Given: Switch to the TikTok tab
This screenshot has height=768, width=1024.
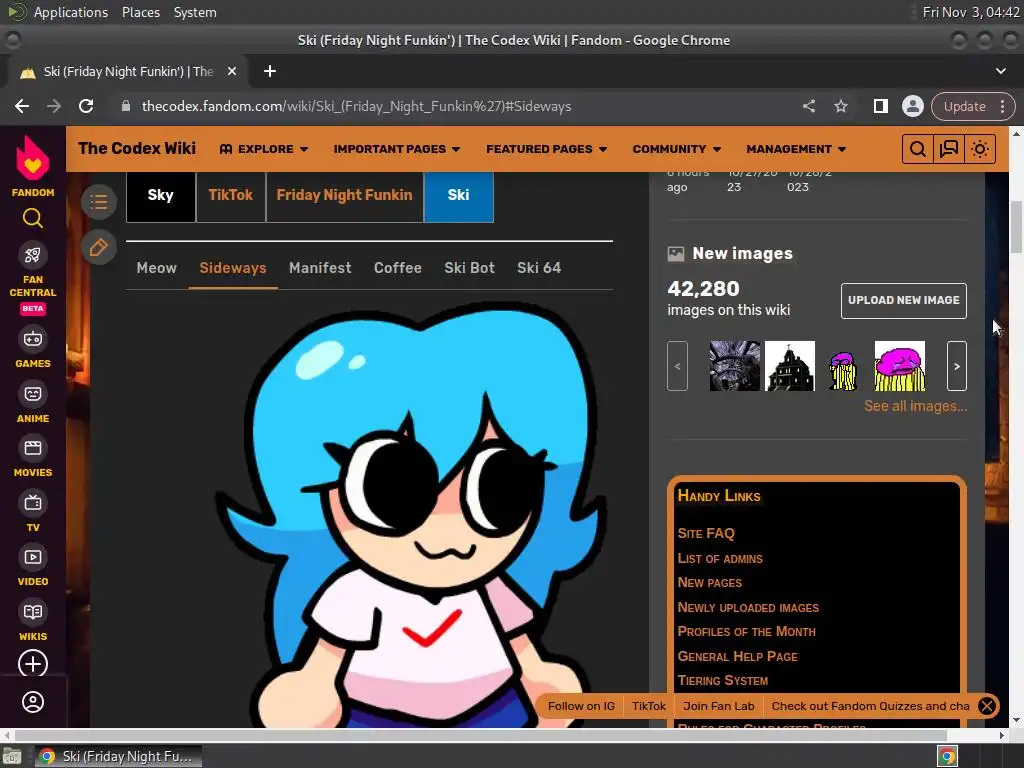Looking at the screenshot, I should pyautogui.click(x=231, y=195).
